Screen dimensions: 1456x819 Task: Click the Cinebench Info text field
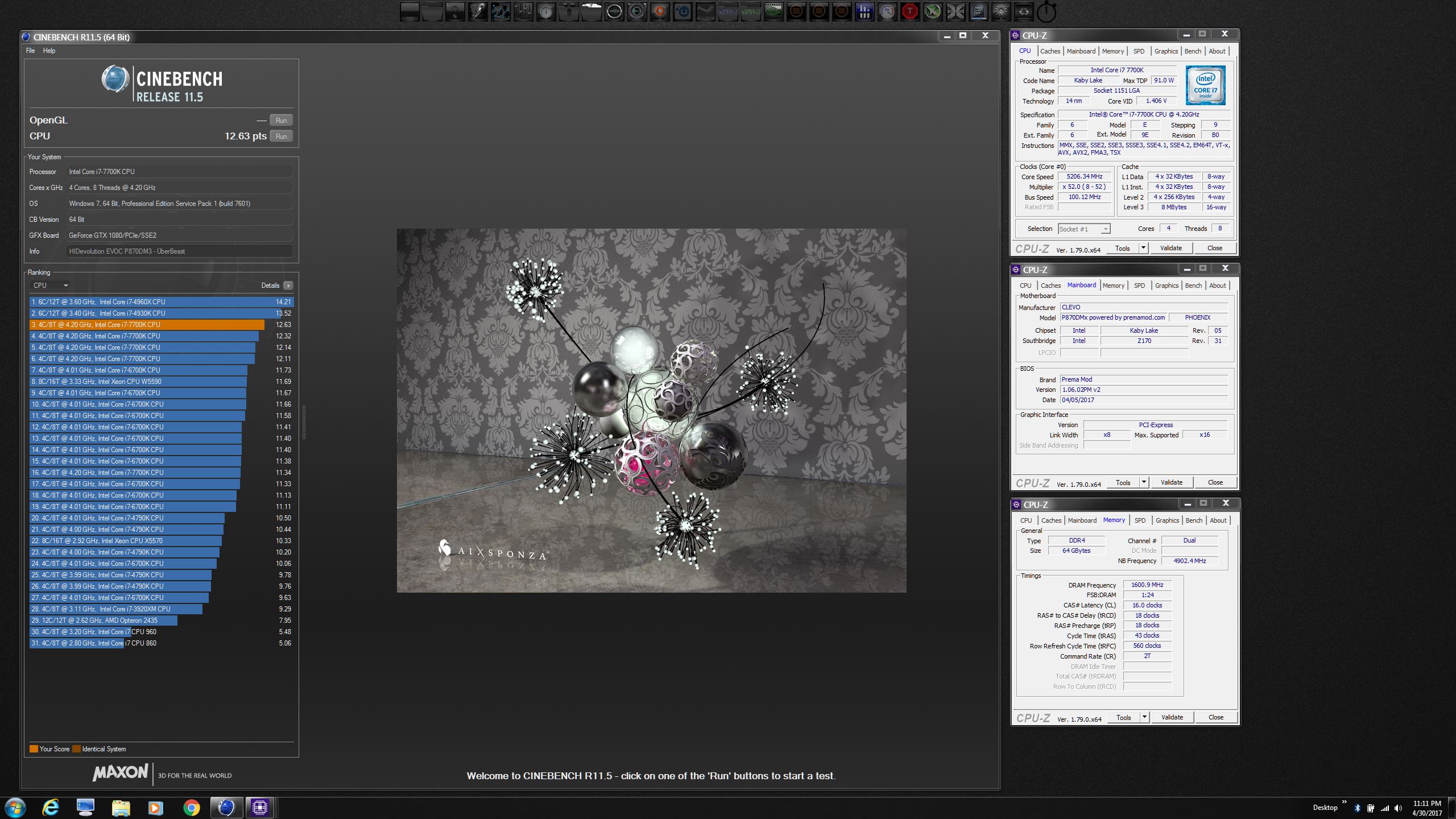click(179, 251)
